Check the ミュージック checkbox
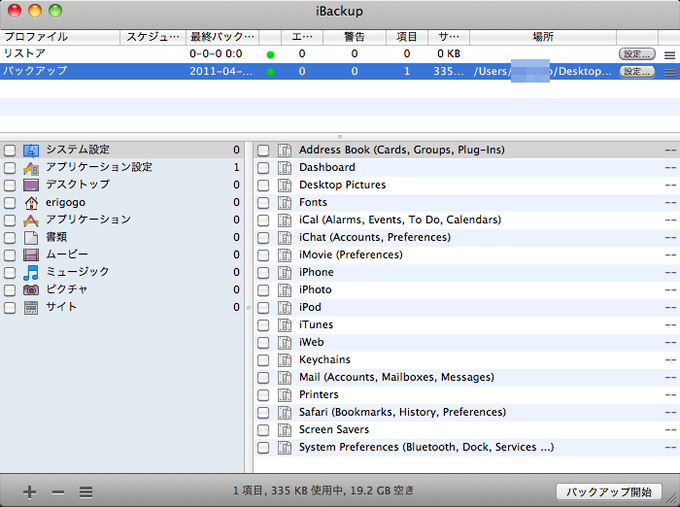The image size is (680, 507). 10,273
